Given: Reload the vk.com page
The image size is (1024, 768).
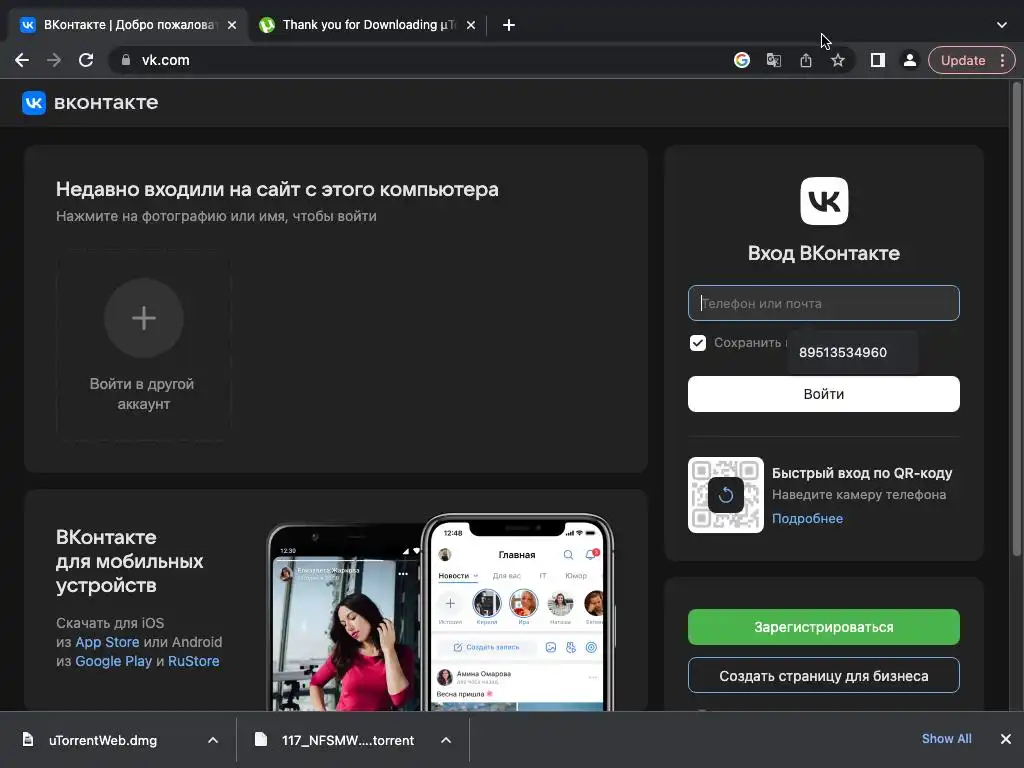Looking at the screenshot, I should coord(86,60).
